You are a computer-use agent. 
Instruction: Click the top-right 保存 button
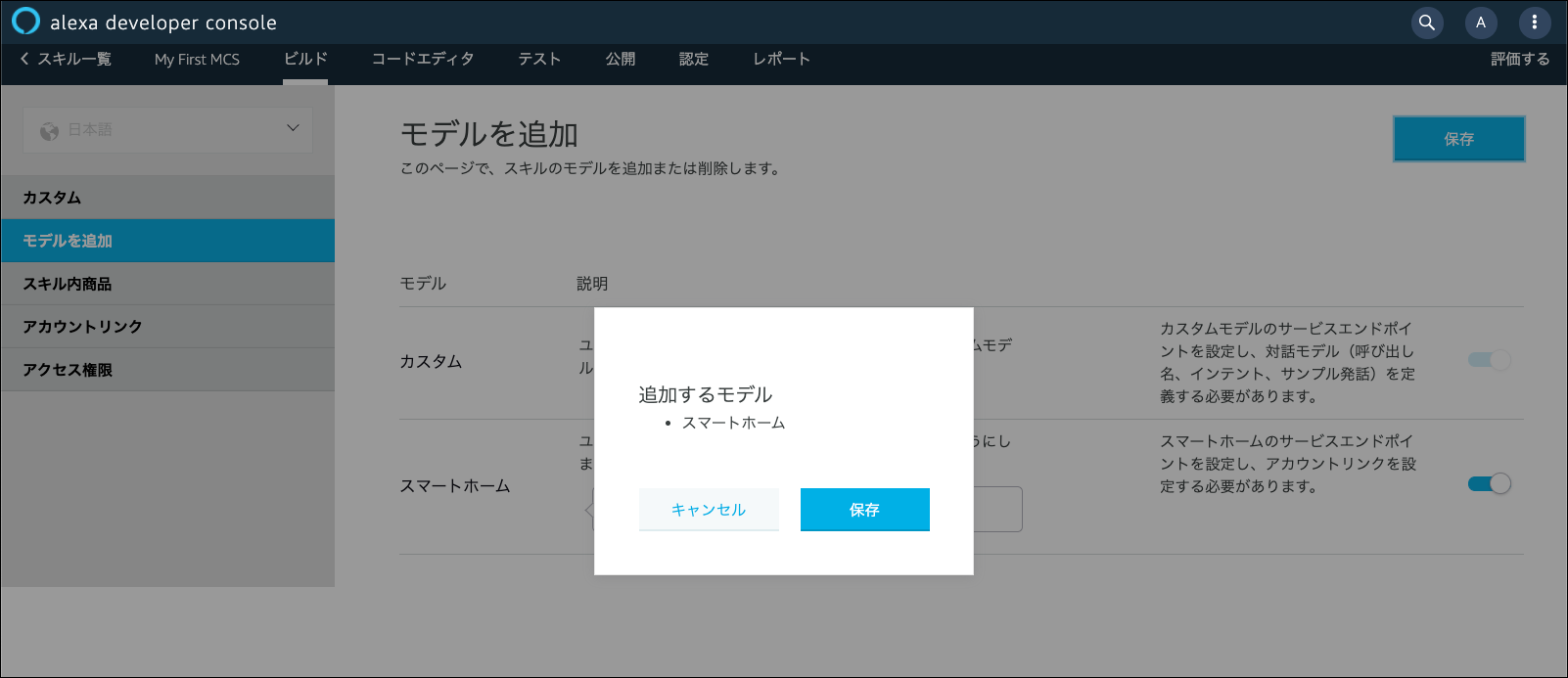1458,139
